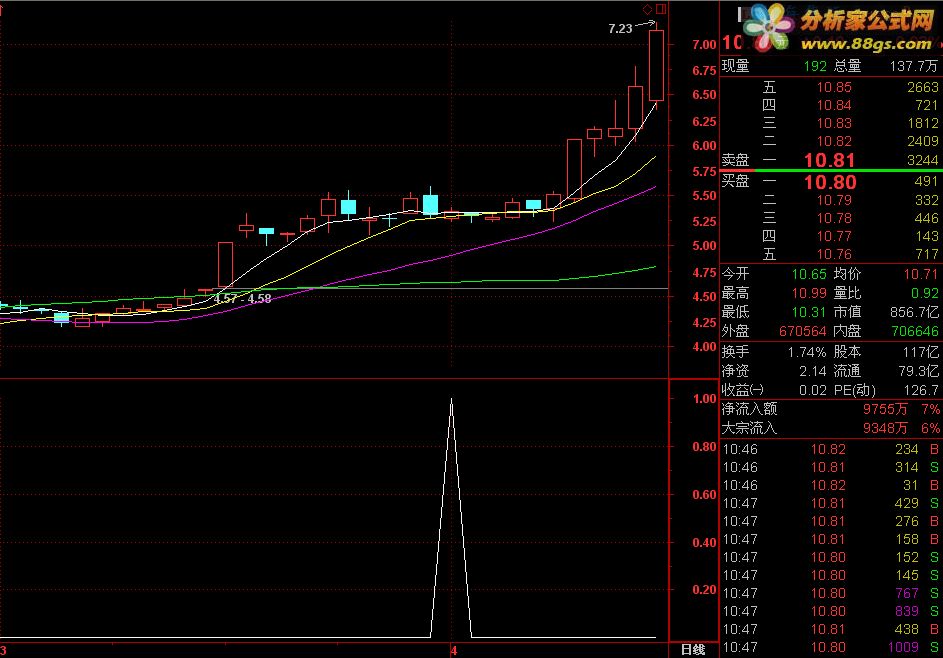943x658 pixels.
Task: Click the 市值 value 856.7亿
Action: (x=914, y=312)
